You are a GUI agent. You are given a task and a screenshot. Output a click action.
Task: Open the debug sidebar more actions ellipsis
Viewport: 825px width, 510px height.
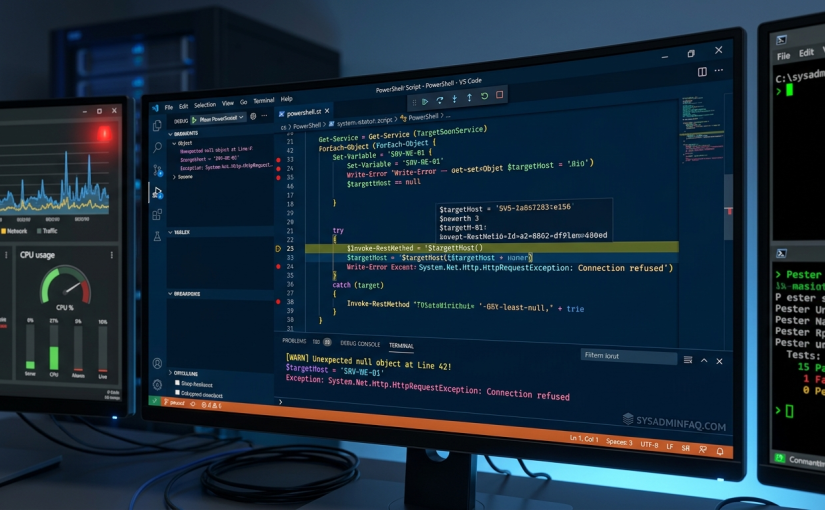click(x=264, y=116)
